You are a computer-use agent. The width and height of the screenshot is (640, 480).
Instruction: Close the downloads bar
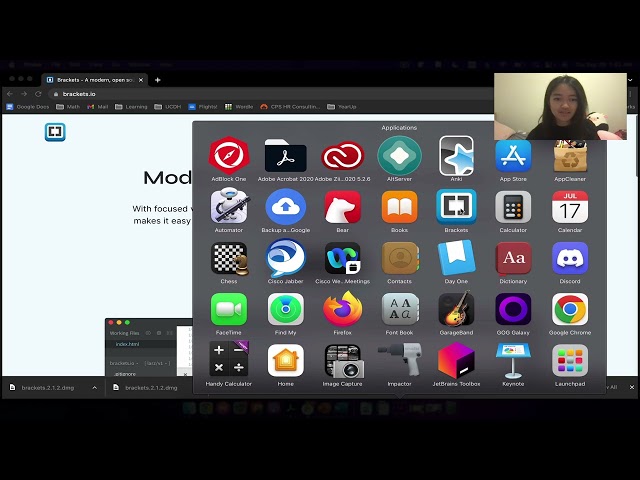(631, 387)
